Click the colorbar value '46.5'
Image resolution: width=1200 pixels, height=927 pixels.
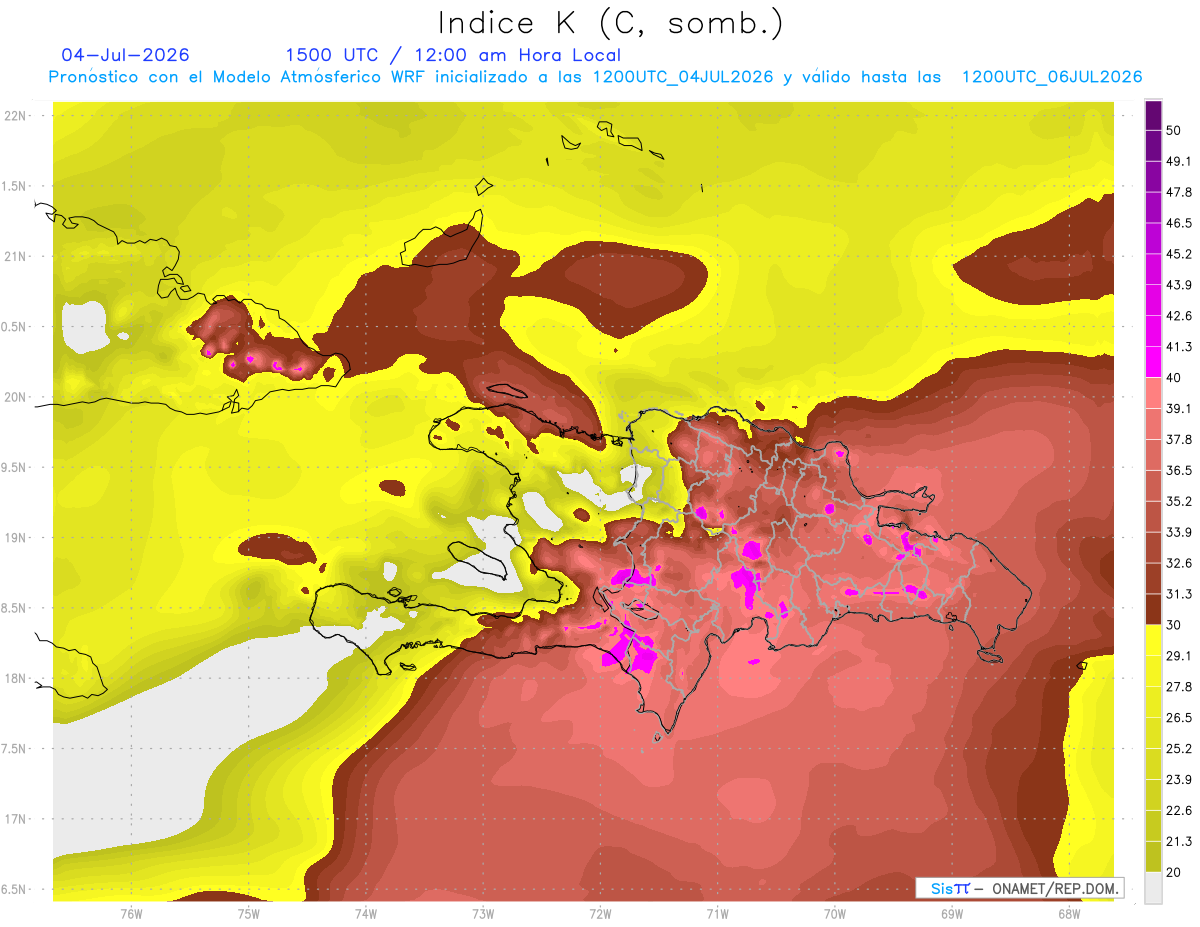coord(1179,223)
